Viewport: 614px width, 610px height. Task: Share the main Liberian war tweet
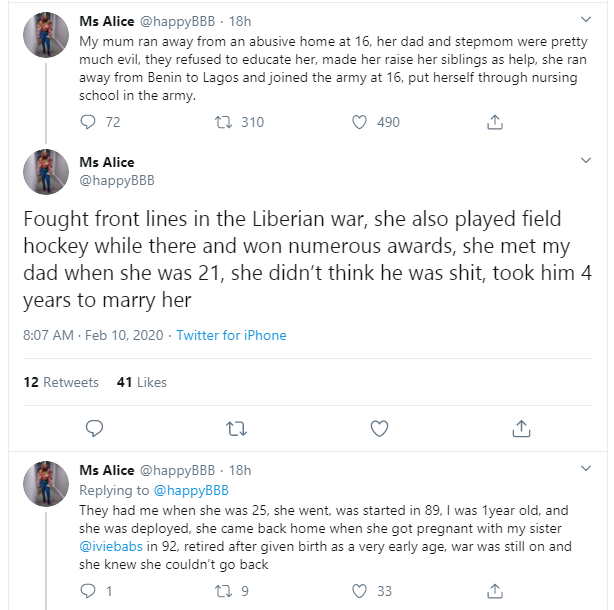[520, 428]
